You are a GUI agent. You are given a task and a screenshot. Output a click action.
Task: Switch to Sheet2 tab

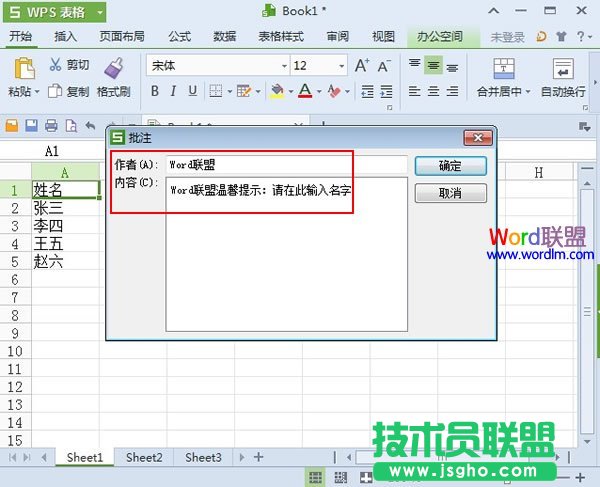[144, 457]
